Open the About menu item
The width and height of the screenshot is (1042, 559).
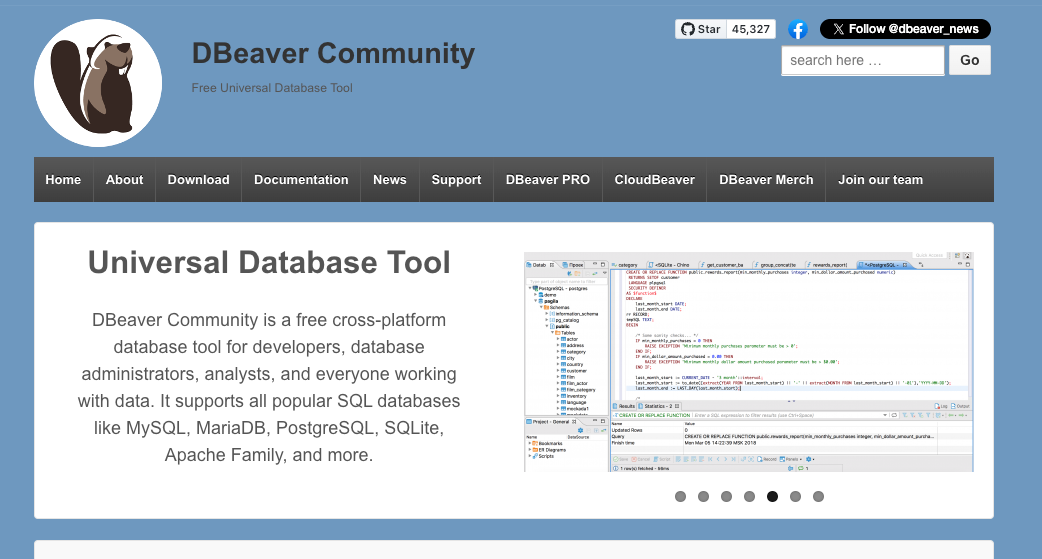click(x=124, y=179)
